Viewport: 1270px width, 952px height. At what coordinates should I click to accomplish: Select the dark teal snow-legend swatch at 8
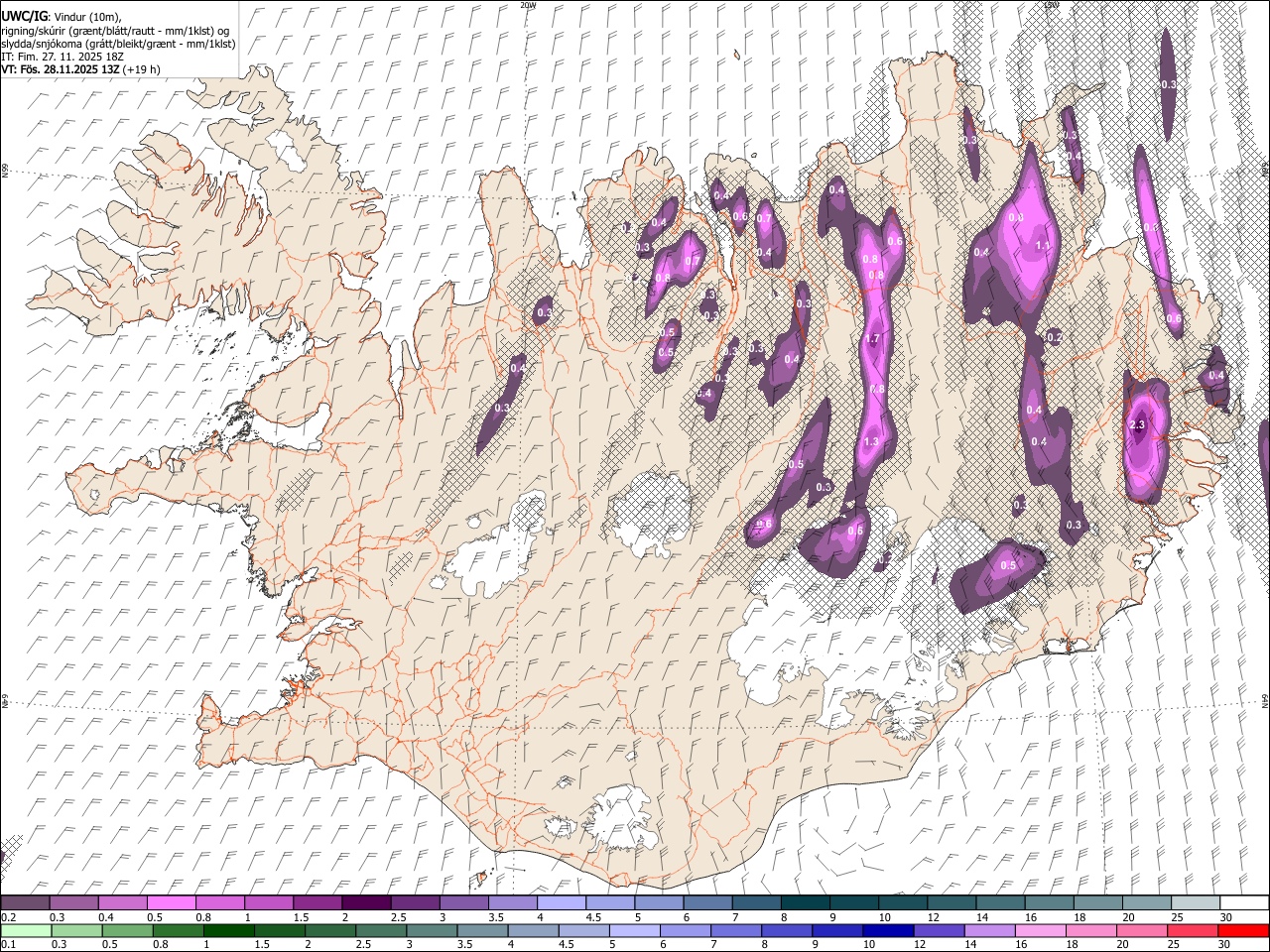806,902
